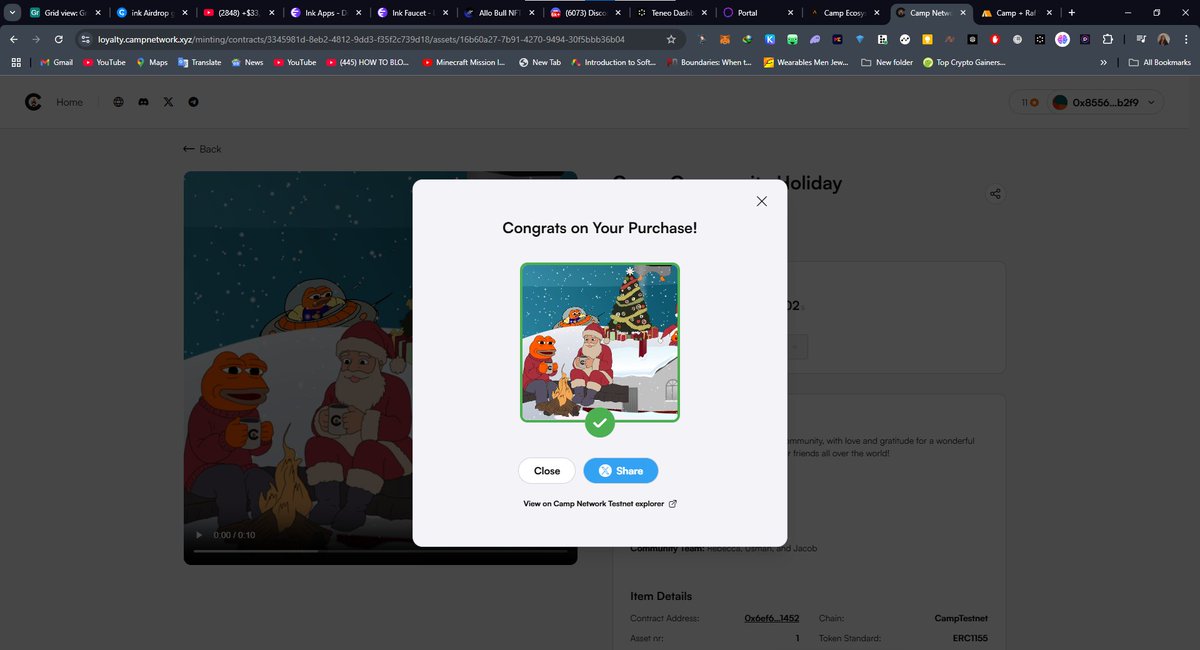Open the green face extension icon

792,39
